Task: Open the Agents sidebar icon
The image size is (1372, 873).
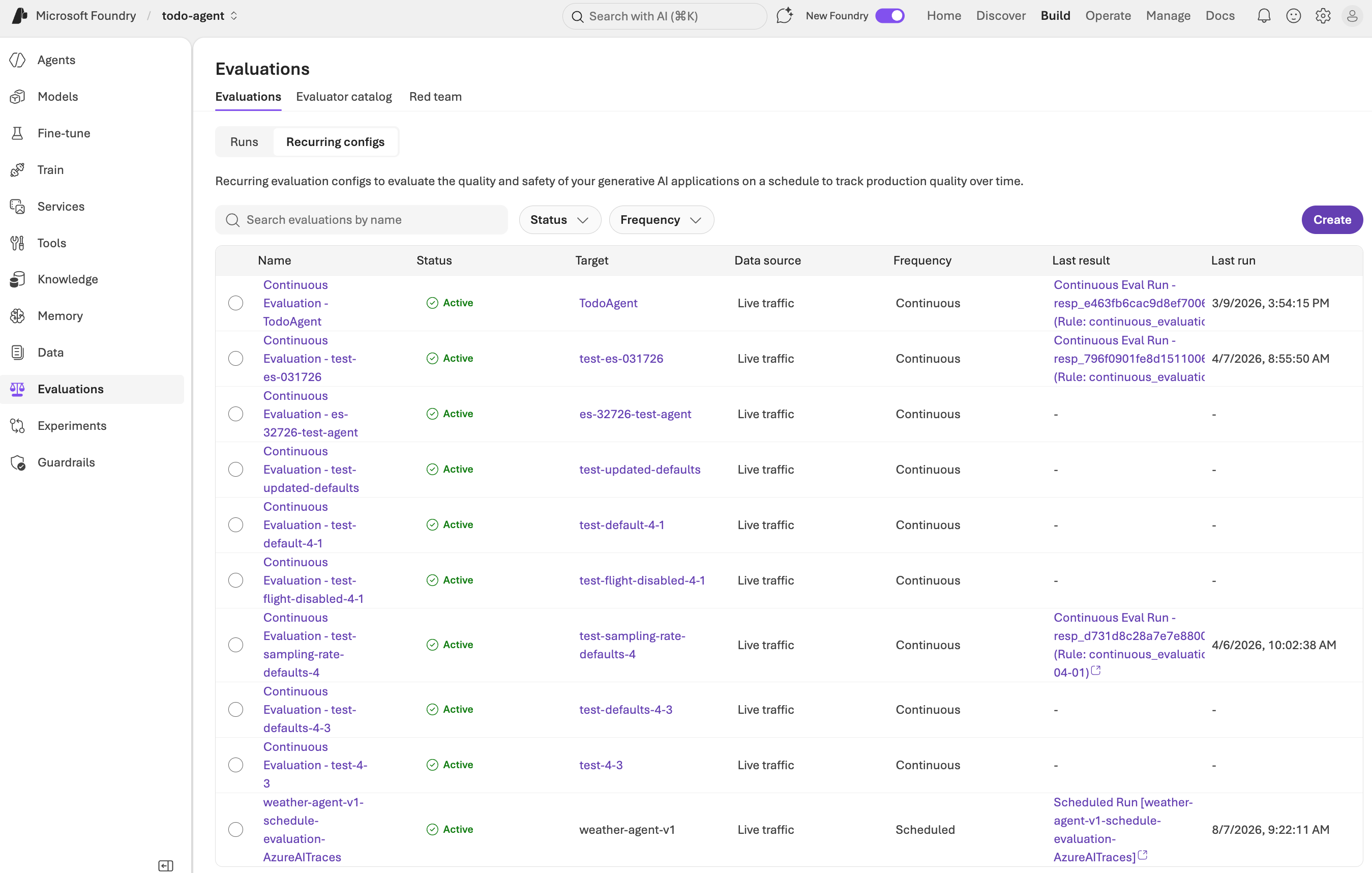Action: point(18,60)
